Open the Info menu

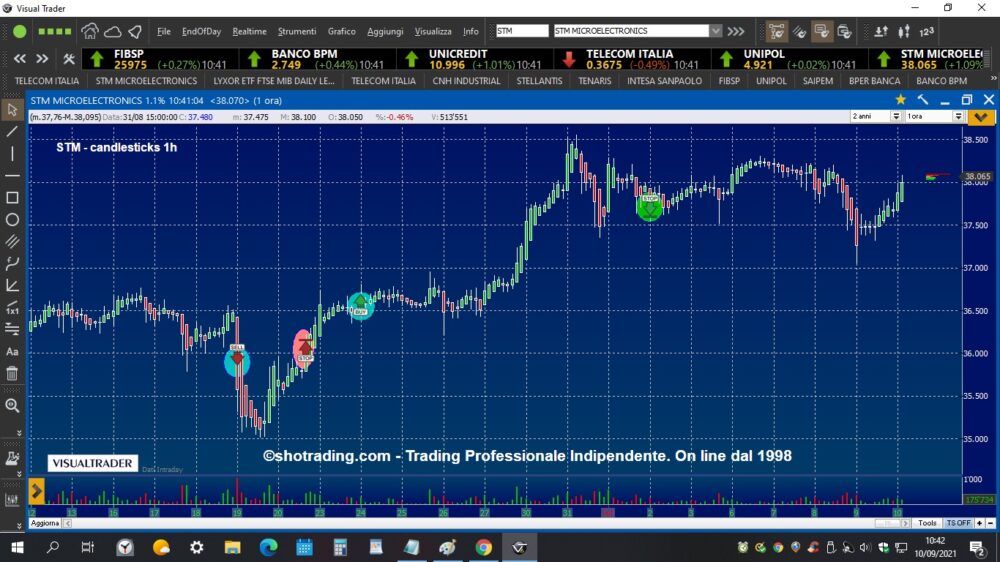471,31
